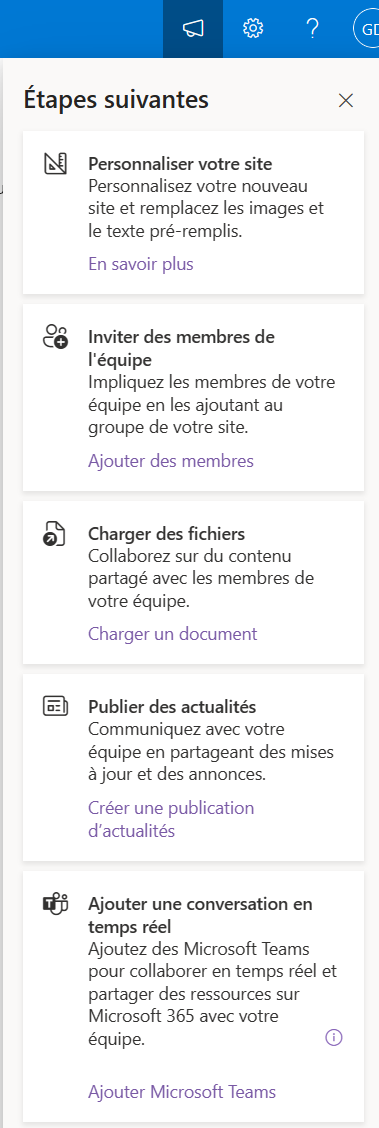Open the En savoir plus link

[x=141, y=264]
